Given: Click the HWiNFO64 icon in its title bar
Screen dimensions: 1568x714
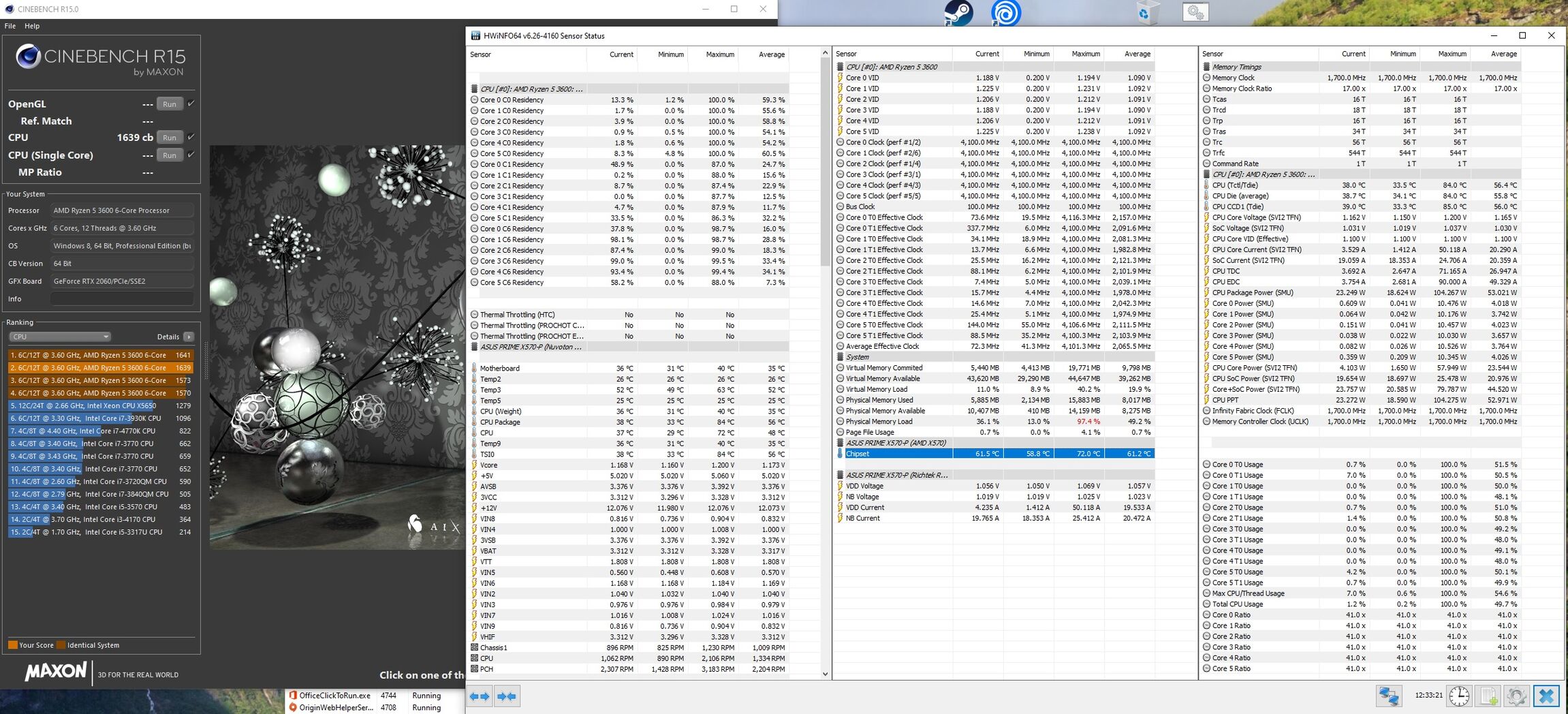Looking at the screenshot, I should [x=475, y=35].
